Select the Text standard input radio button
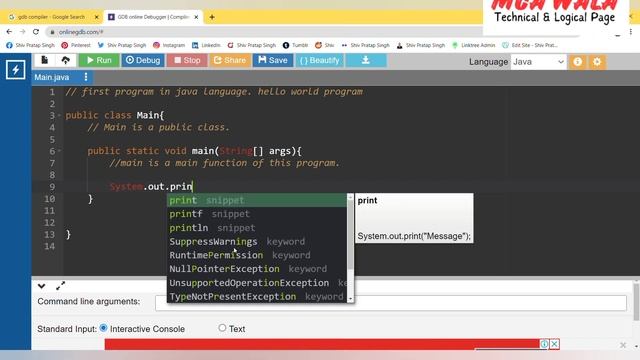640x360 pixels. click(x=222, y=328)
